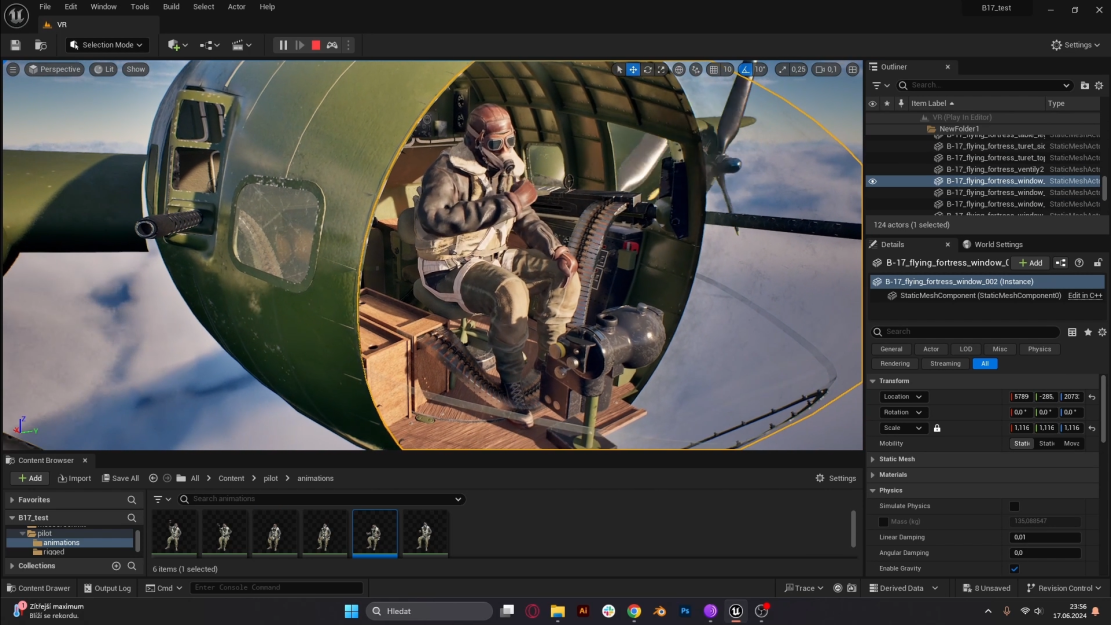Toggle the uniform Scale lock icon
The width and height of the screenshot is (1111, 625).
click(937, 428)
